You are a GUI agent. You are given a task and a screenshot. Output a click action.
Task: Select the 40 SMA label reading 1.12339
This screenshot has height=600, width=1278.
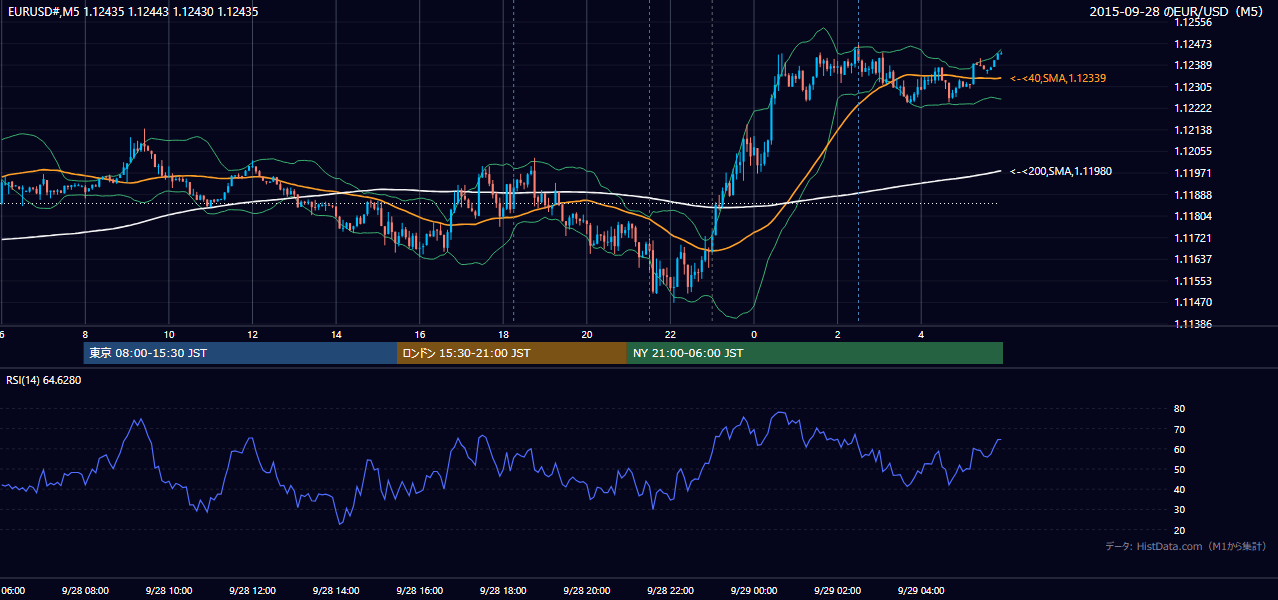coord(1058,78)
